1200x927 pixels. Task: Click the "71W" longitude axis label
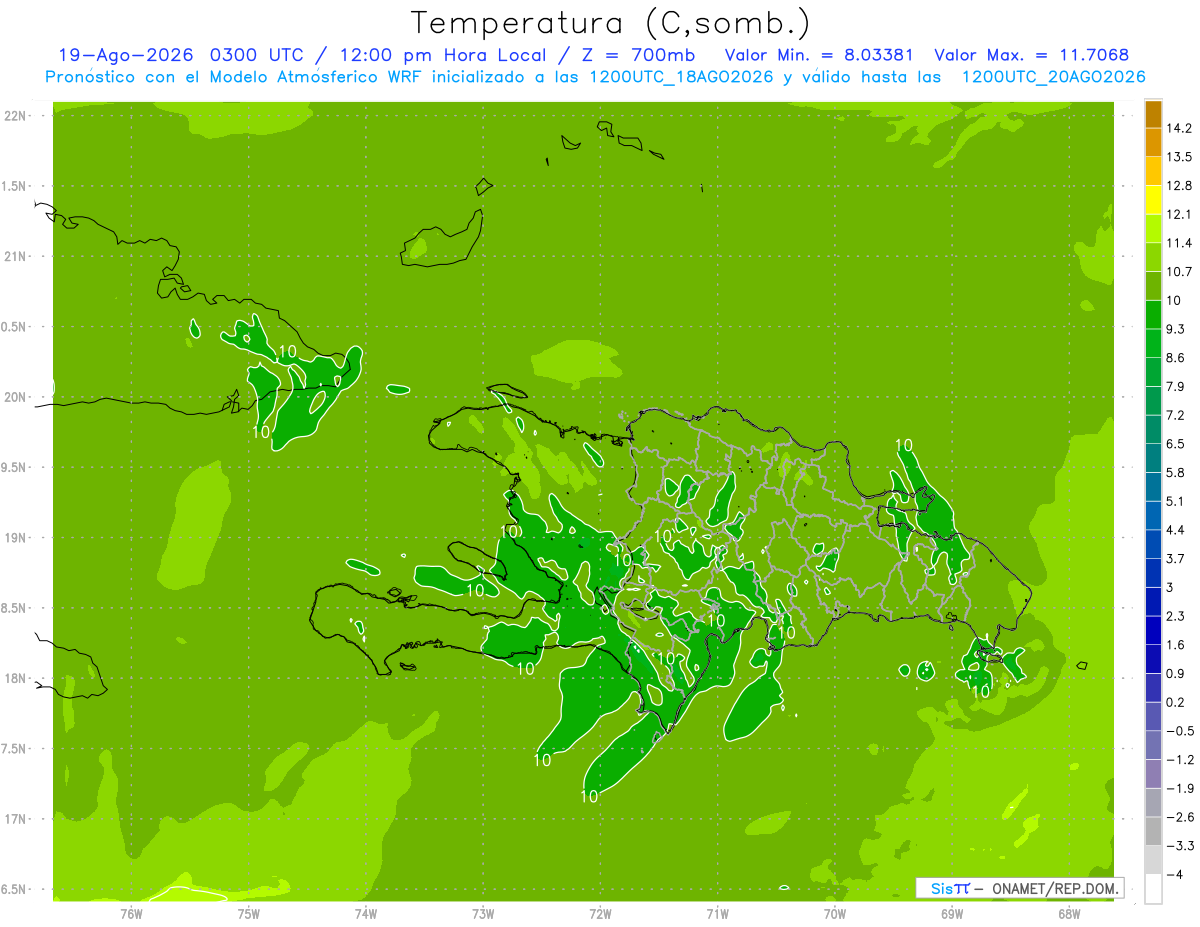pos(717,914)
